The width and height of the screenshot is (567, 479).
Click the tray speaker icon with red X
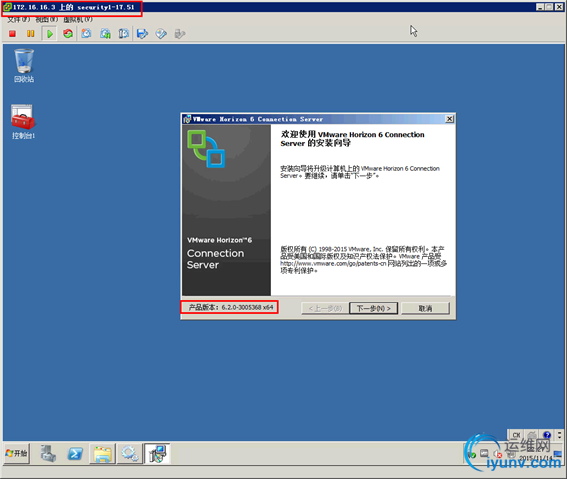pyautogui.click(x=498, y=454)
